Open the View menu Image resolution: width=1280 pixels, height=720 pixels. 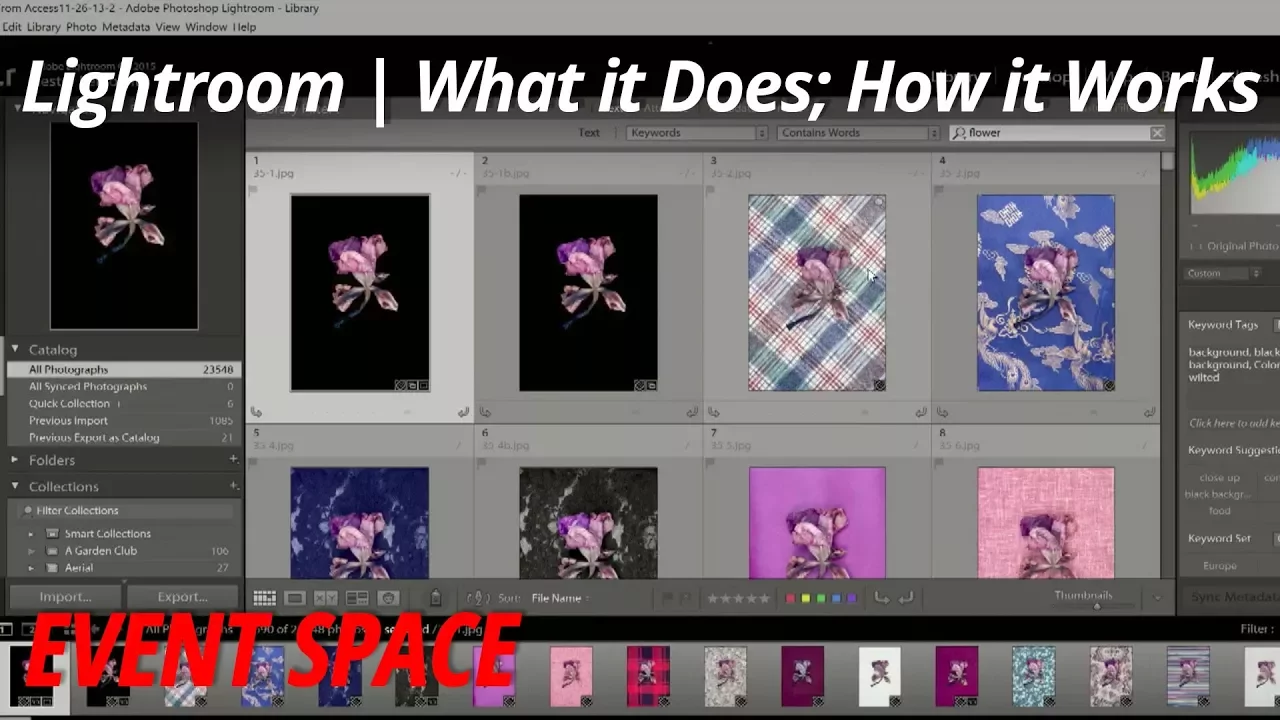pos(168,27)
